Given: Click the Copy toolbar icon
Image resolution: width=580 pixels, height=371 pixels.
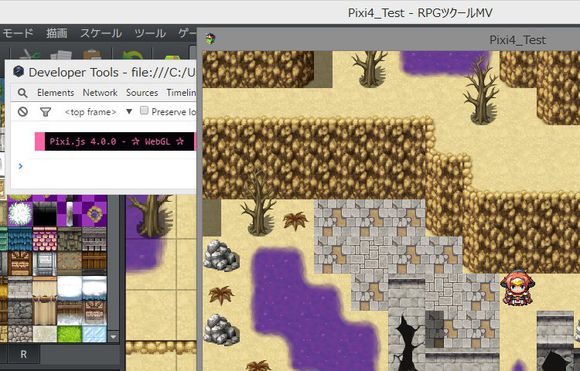Looking at the screenshot, I should [x=61, y=55].
